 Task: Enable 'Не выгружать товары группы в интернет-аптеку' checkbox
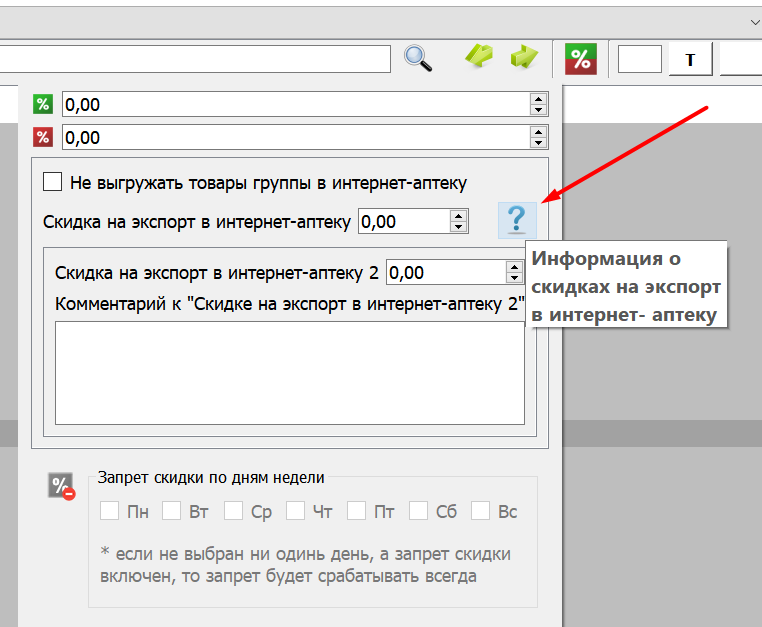[53, 182]
